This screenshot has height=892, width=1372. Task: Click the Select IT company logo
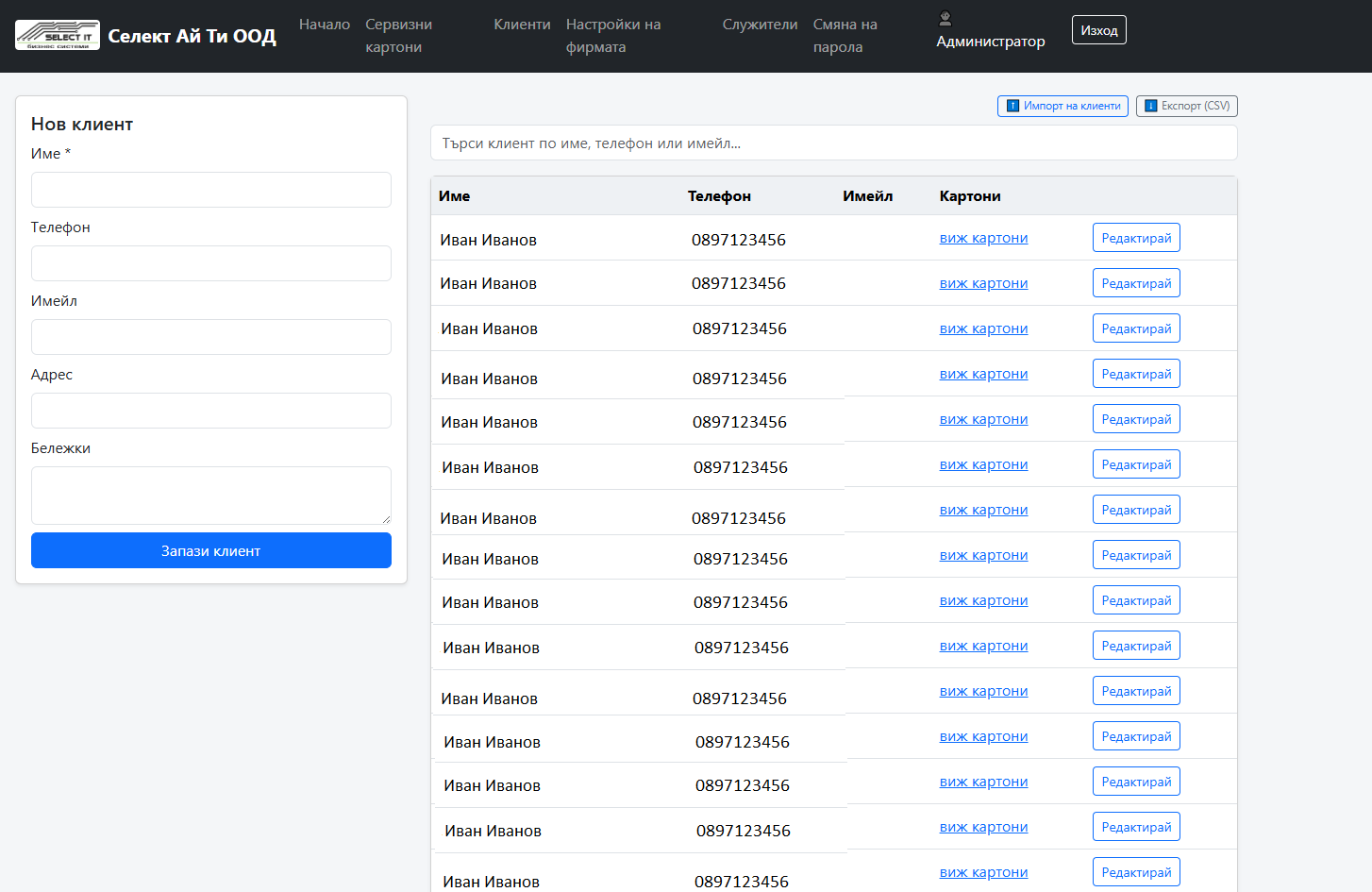(x=58, y=35)
